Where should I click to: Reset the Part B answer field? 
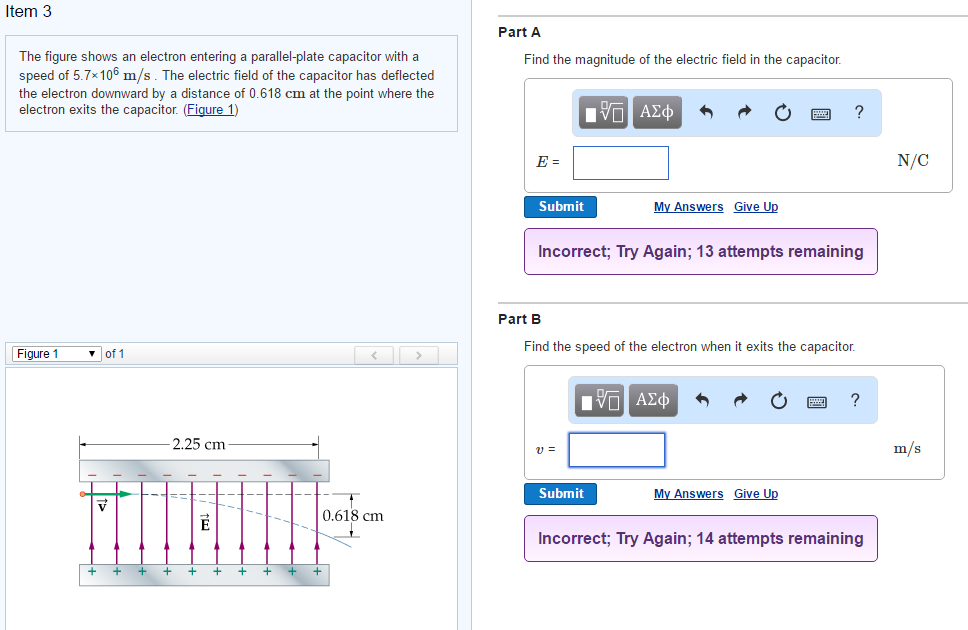coord(779,400)
